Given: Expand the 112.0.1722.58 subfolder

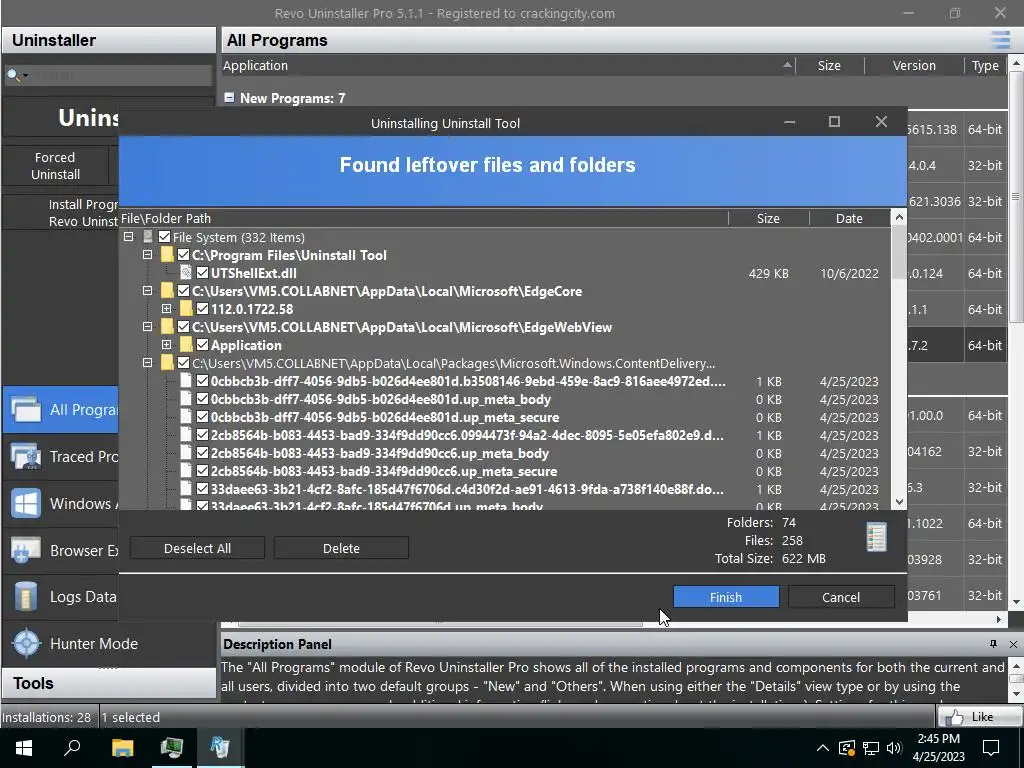Looking at the screenshot, I should (167, 309).
